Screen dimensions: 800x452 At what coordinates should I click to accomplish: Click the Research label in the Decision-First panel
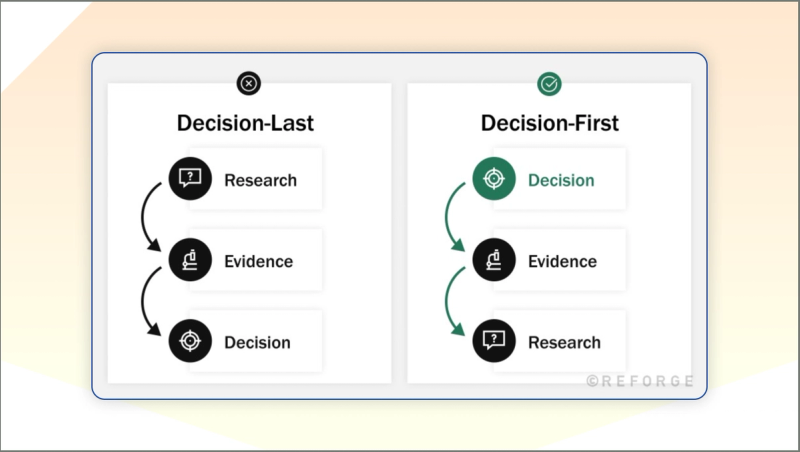pos(564,342)
